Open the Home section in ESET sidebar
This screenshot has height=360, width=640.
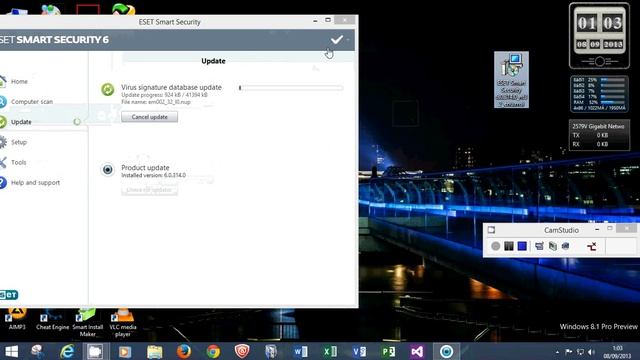(x=19, y=82)
